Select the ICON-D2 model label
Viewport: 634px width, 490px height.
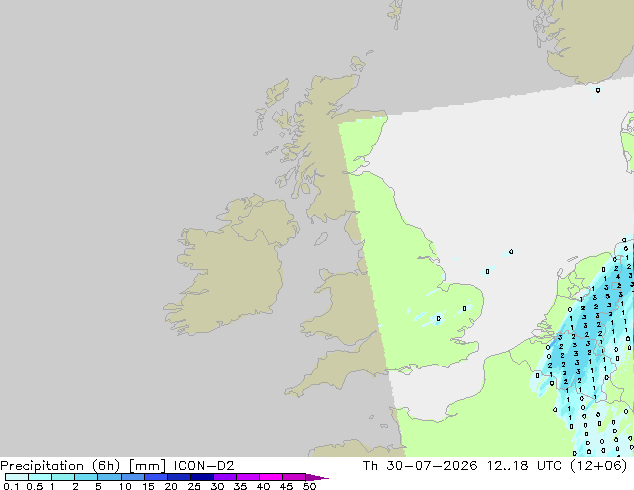[204, 466]
